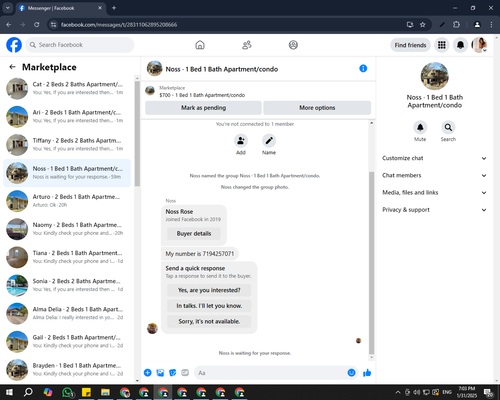This screenshot has height=400, width=500.
Task: Open Chrome three-dot menu
Action: coord(491,25)
